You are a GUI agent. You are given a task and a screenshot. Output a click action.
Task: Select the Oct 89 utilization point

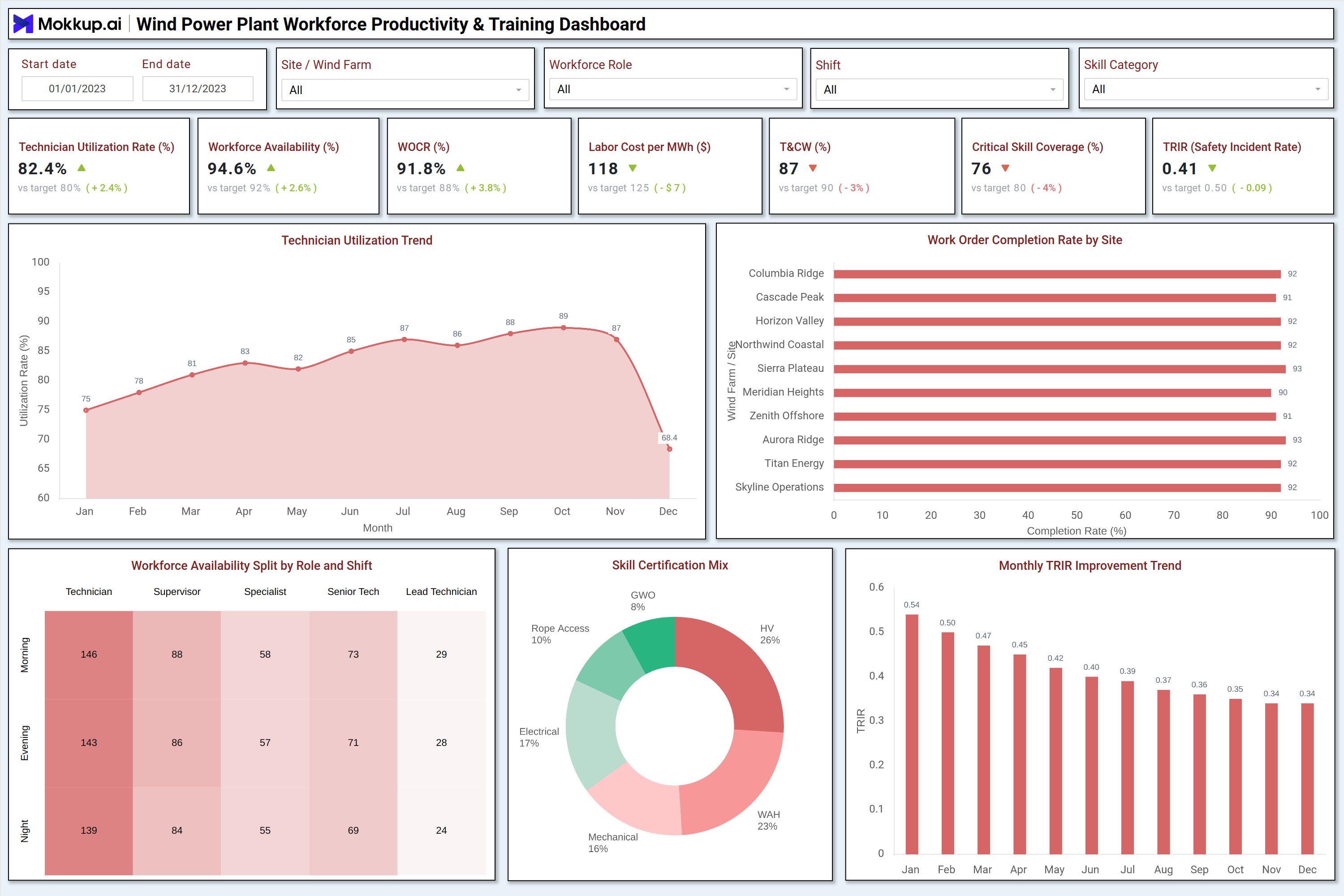tap(564, 328)
